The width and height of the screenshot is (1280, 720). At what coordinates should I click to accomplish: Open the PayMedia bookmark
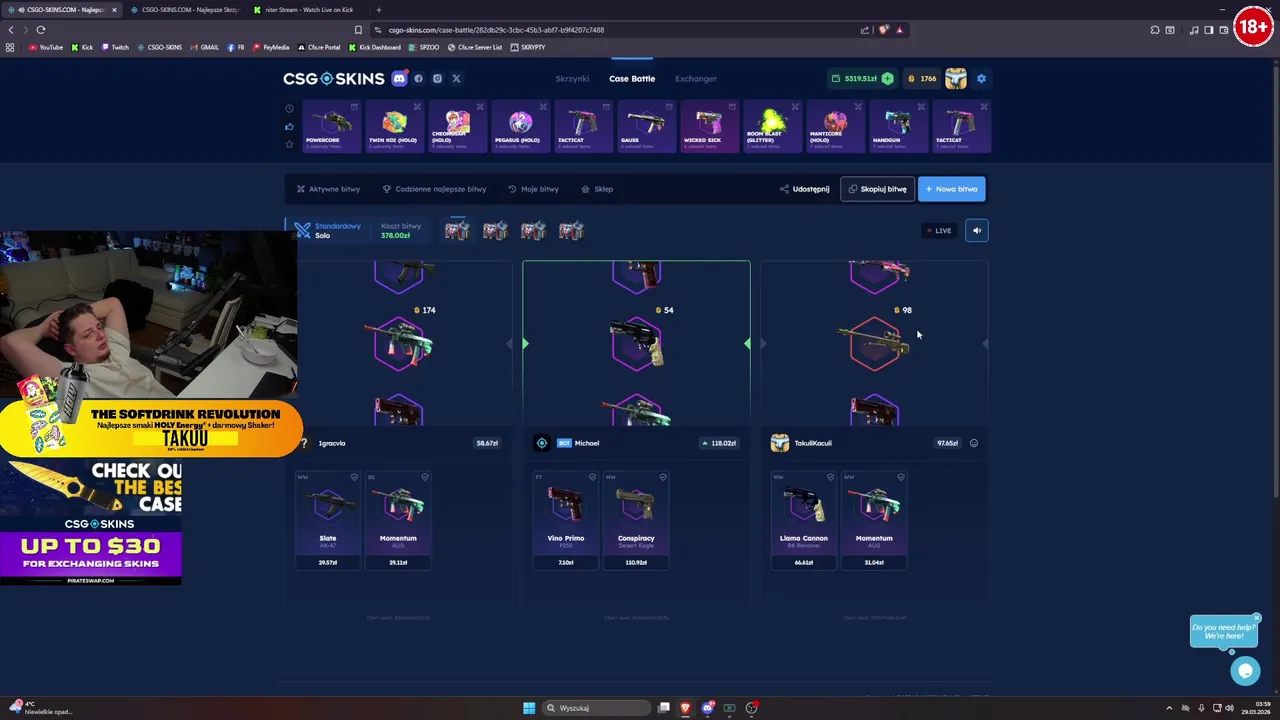click(x=271, y=47)
